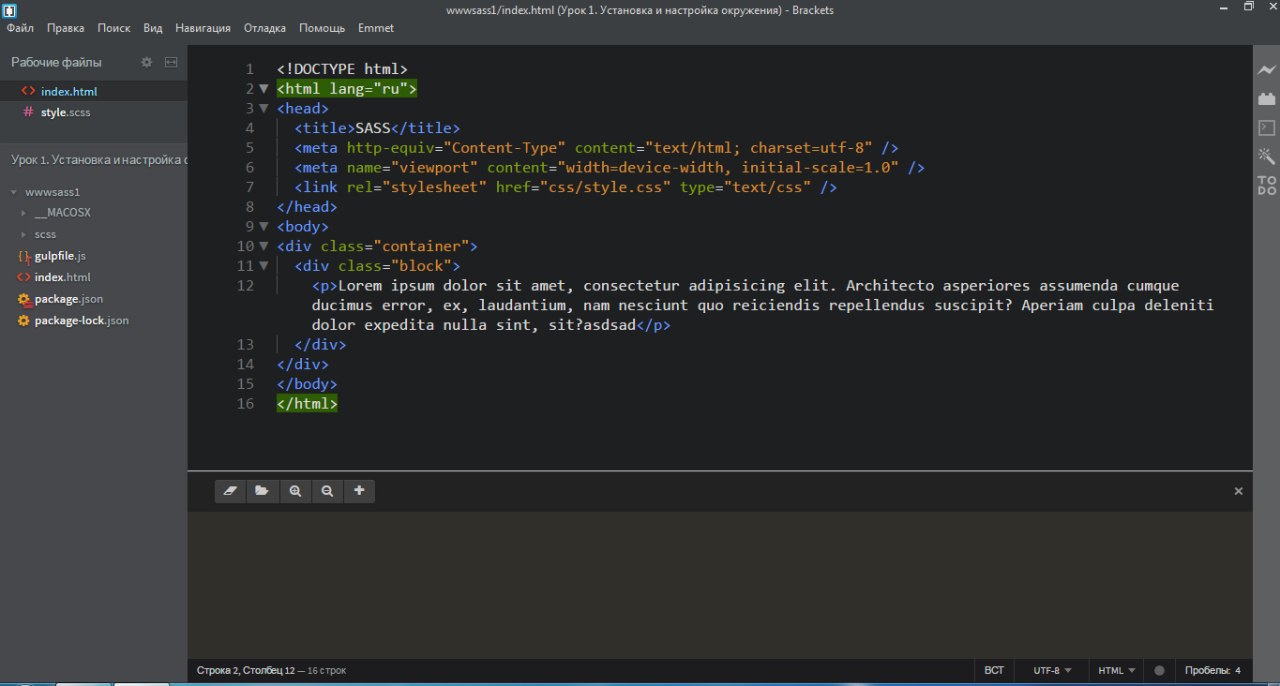Open the Emmet menu
The width and height of the screenshot is (1280, 686).
click(376, 28)
